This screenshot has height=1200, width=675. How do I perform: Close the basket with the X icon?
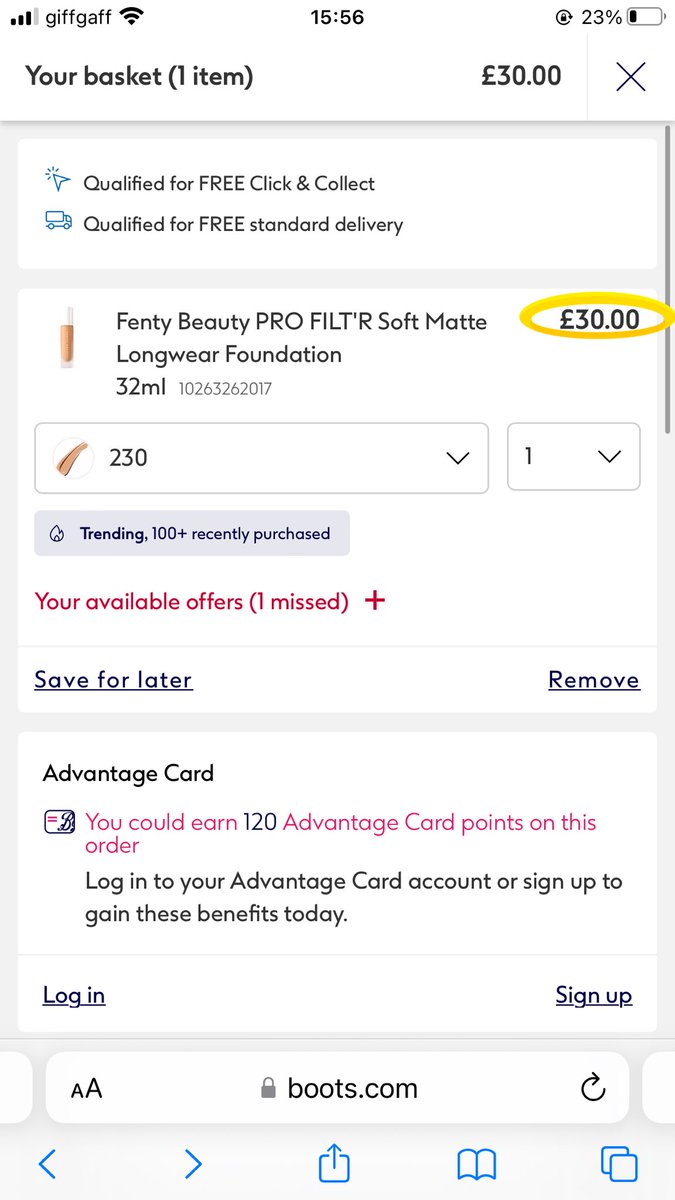630,77
